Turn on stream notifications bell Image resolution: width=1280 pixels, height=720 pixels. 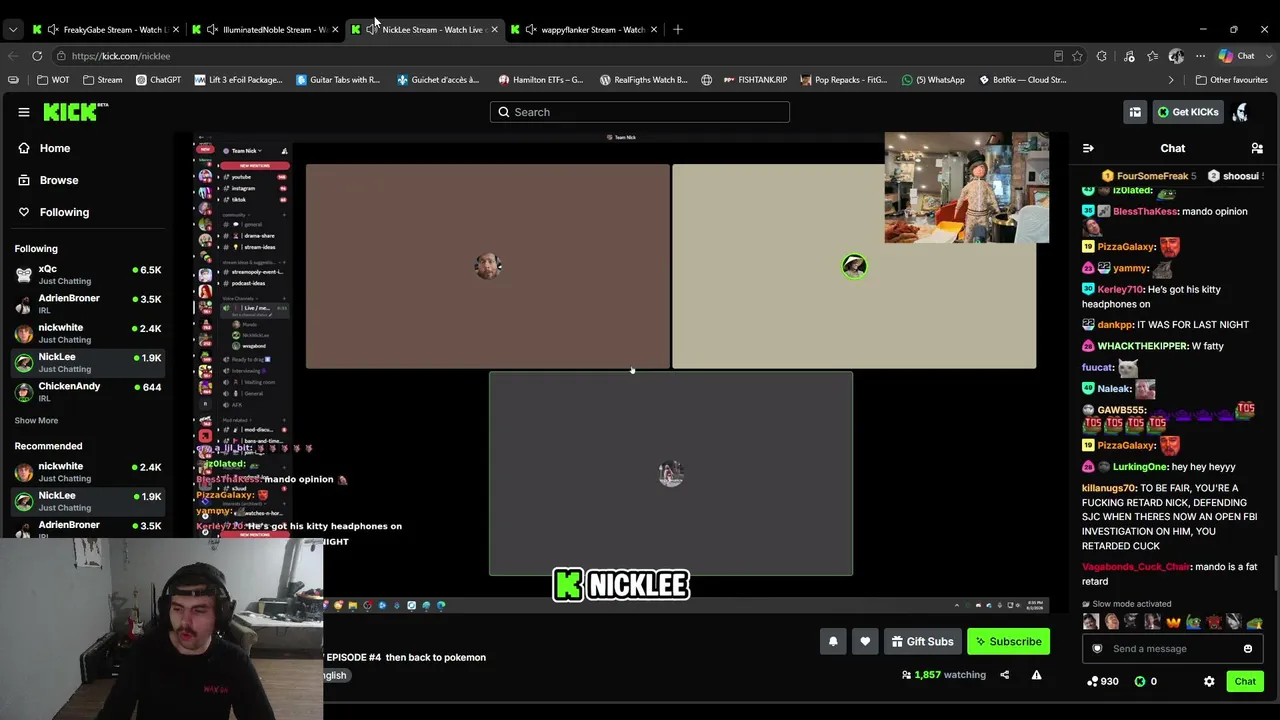click(x=833, y=642)
